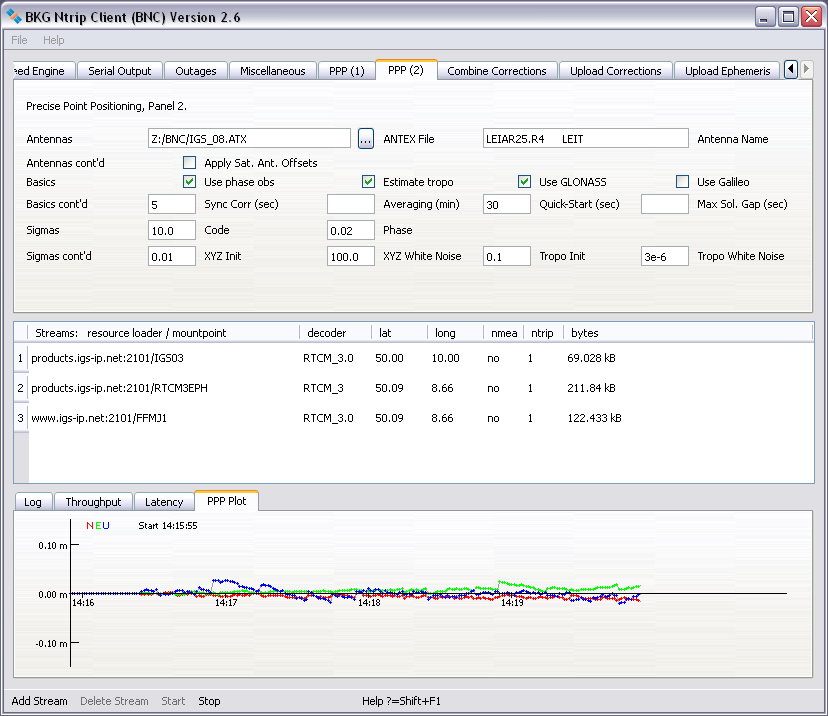
Task: Click Add Stream button
Action: click(40, 701)
